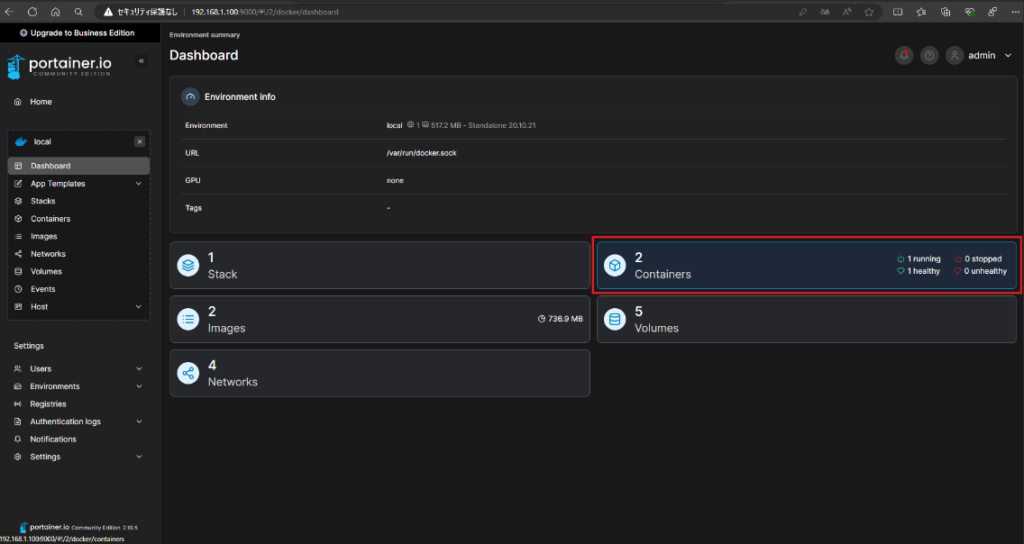
Task: Click the '1 healthy' containers status
Action: [x=918, y=271]
